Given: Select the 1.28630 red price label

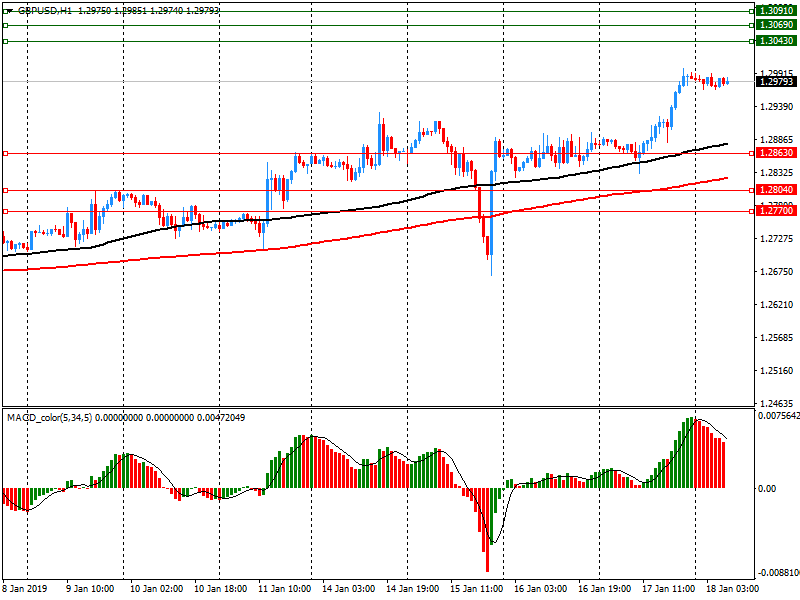Looking at the screenshot, I should [776, 153].
